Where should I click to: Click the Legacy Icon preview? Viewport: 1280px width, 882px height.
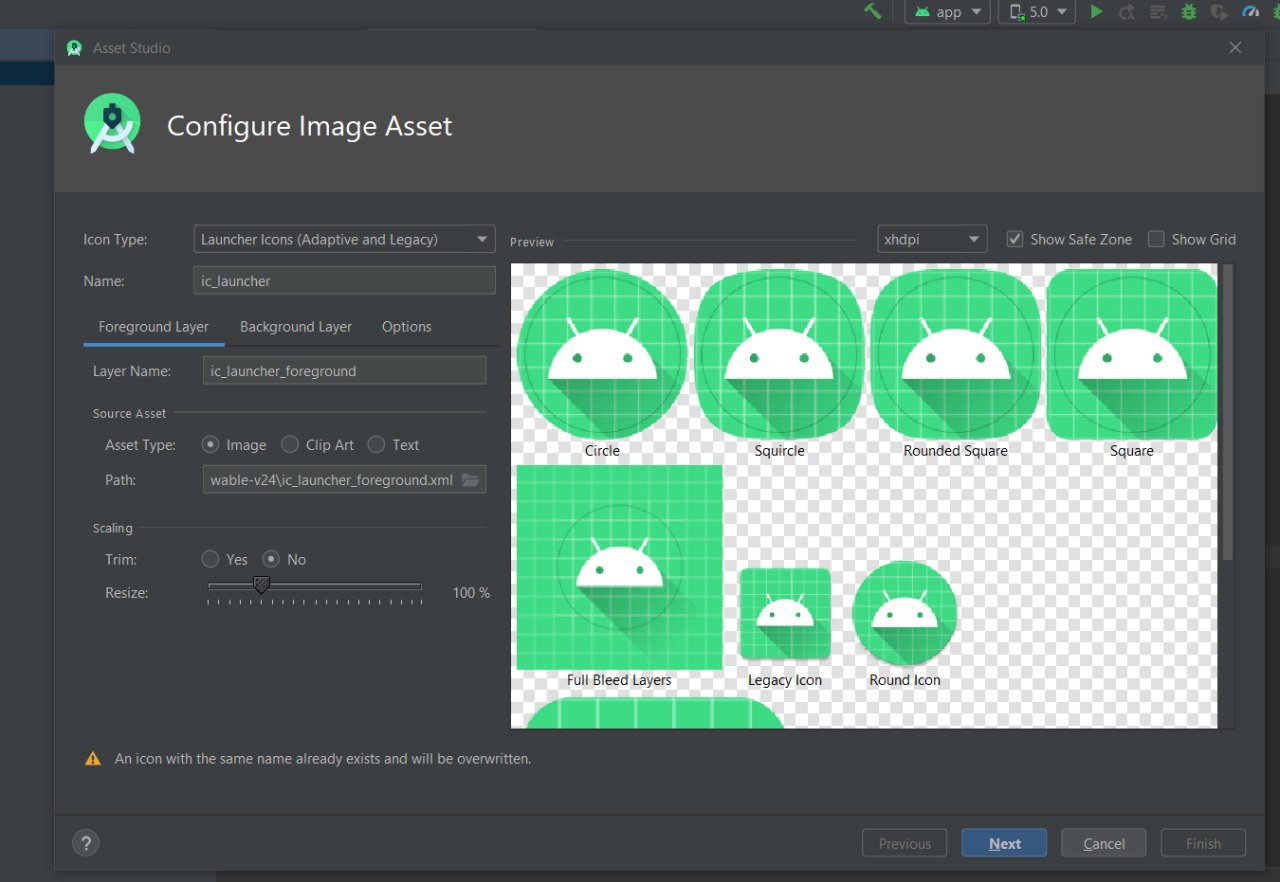point(785,614)
